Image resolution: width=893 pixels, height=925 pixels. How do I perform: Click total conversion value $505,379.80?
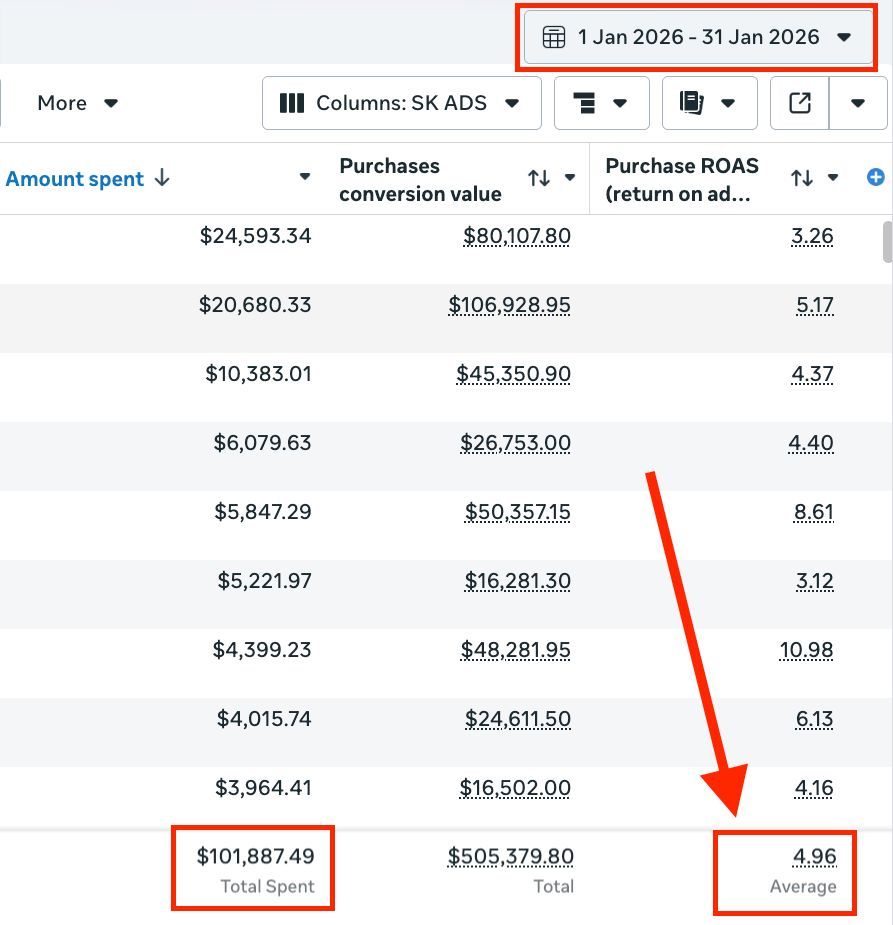coord(510,857)
